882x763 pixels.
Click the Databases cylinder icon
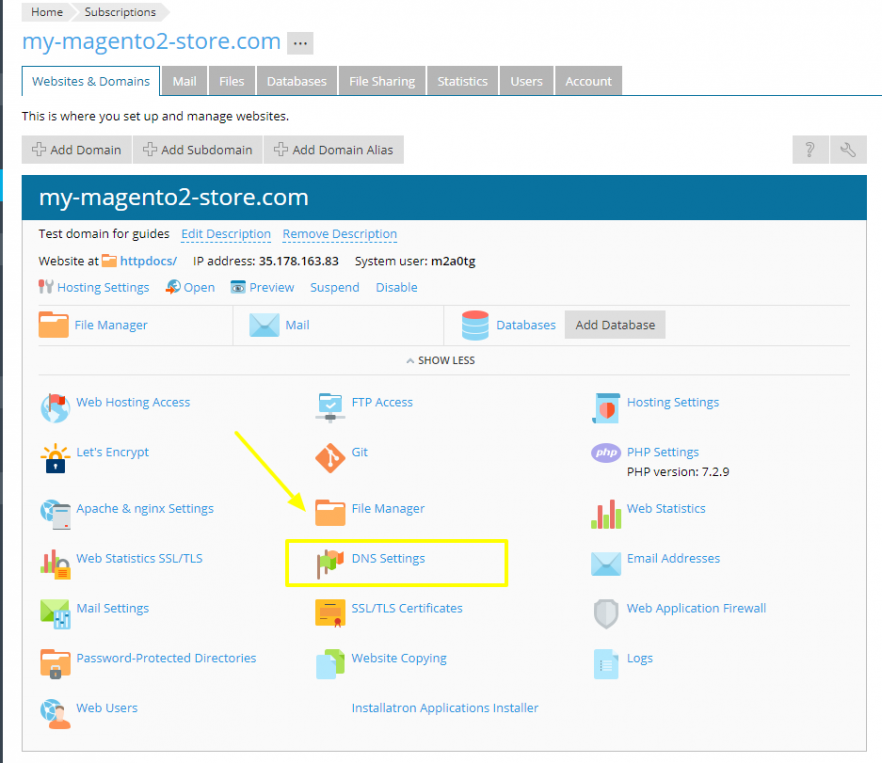tap(475, 325)
